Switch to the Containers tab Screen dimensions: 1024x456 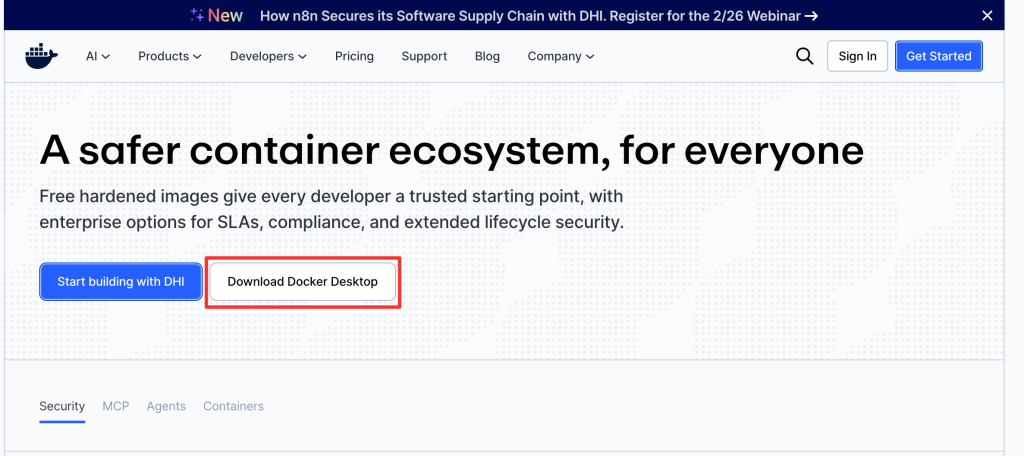pyautogui.click(x=233, y=406)
